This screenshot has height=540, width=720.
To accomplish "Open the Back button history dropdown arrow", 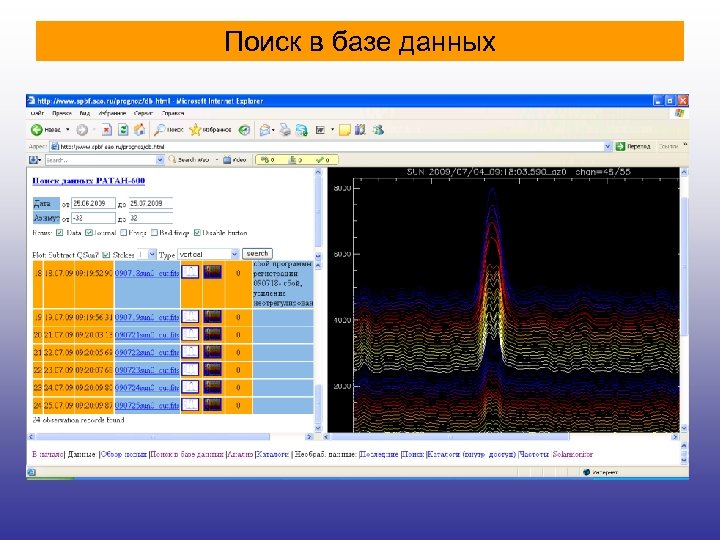I will coord(68,130).
